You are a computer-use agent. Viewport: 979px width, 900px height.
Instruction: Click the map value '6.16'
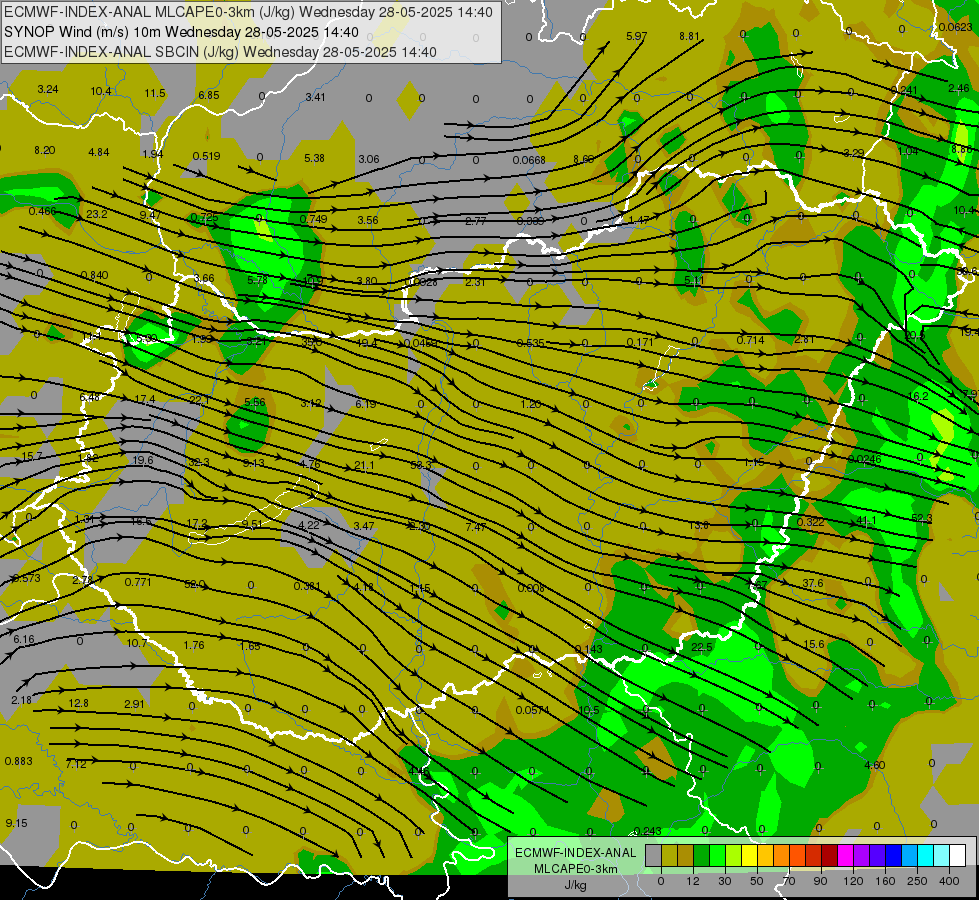(23, 639)
